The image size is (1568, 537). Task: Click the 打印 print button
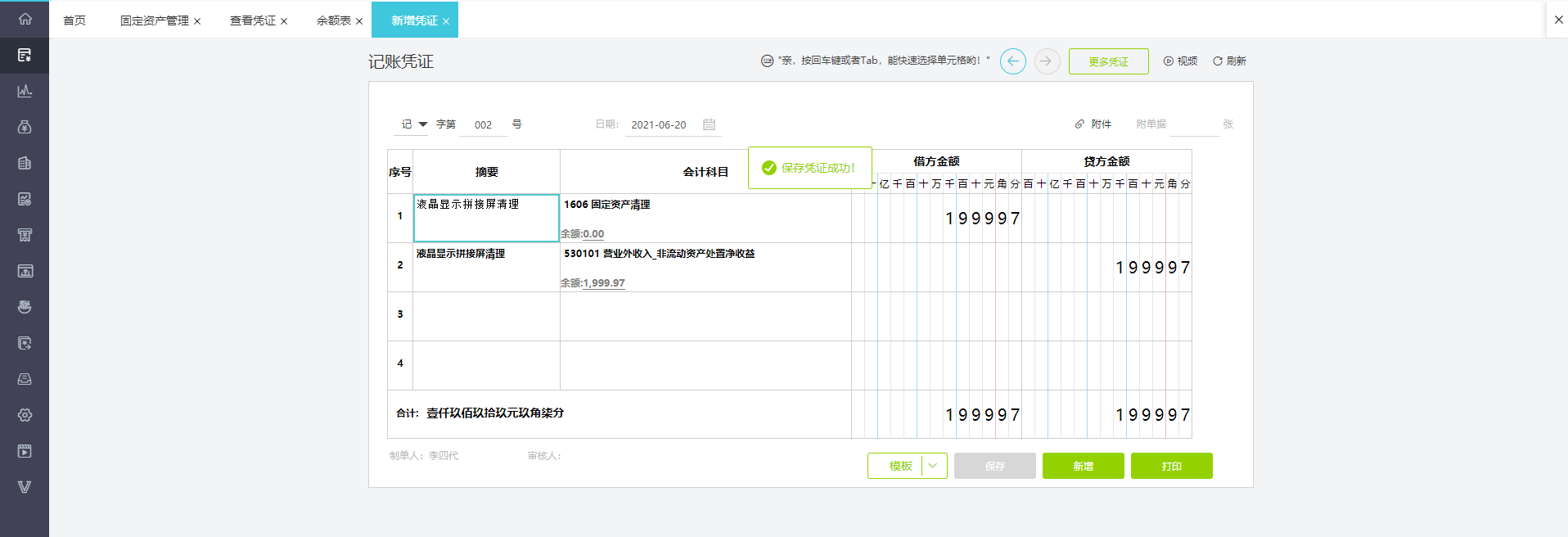tap(1171, 466)
